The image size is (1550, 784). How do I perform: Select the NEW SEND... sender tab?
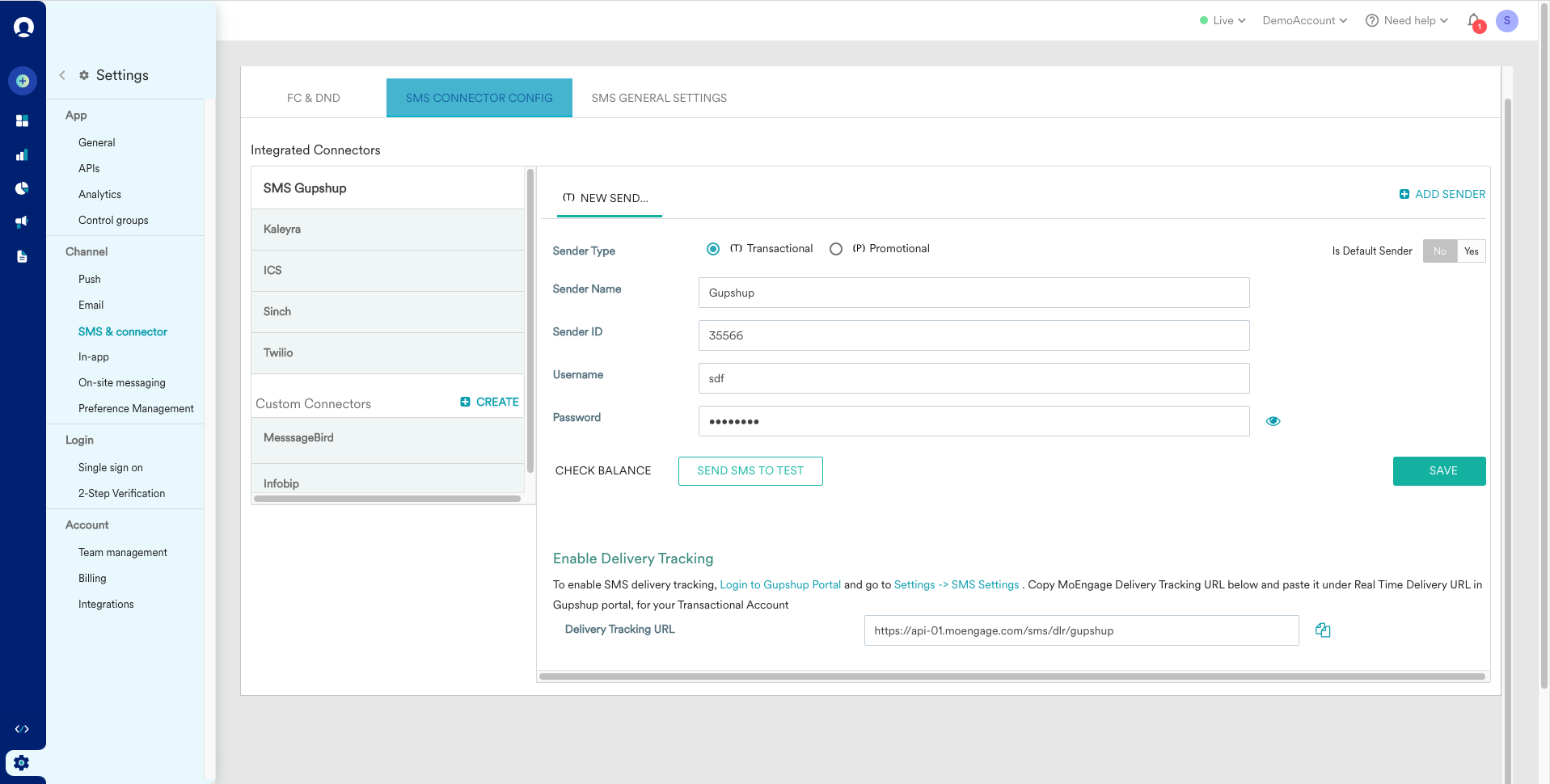click(x=610, y=198)
